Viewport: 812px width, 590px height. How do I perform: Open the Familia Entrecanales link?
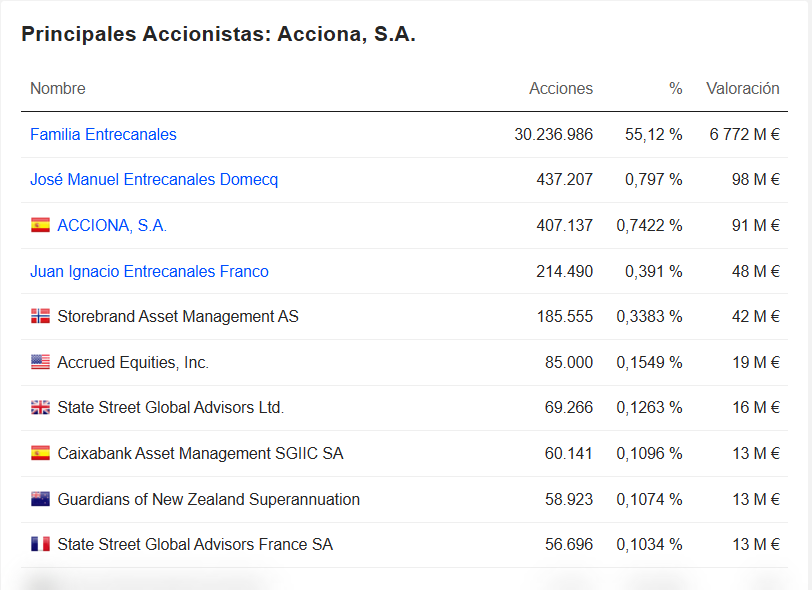103,134
